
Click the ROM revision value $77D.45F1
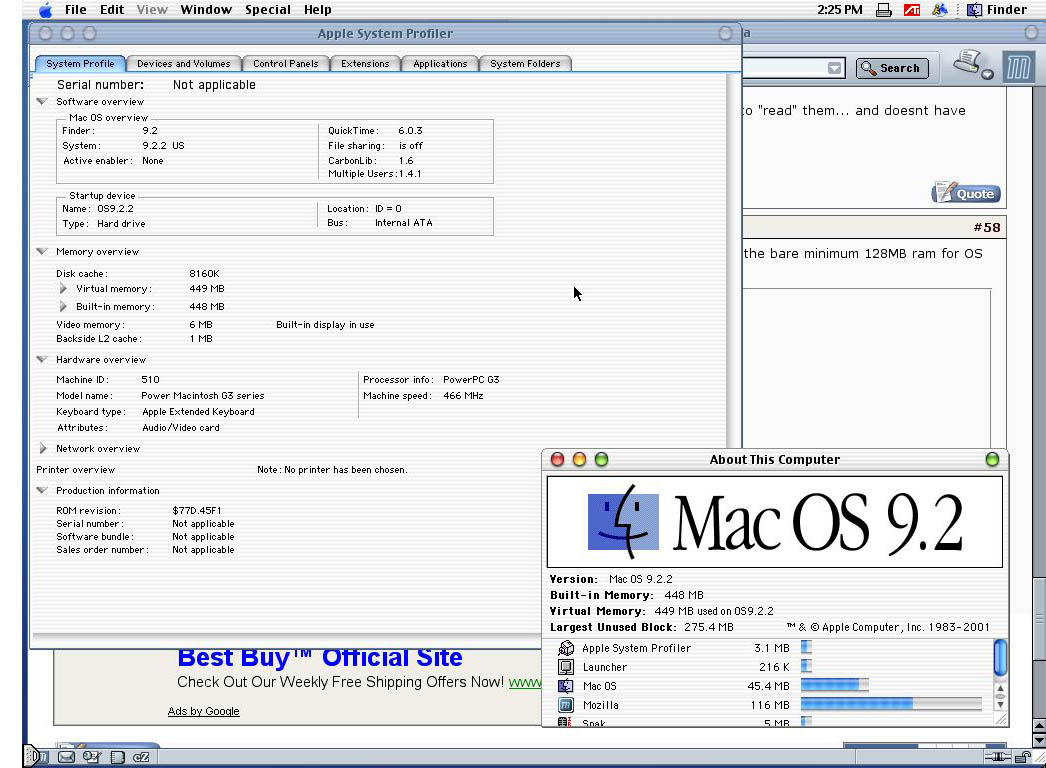click(197, 510)
